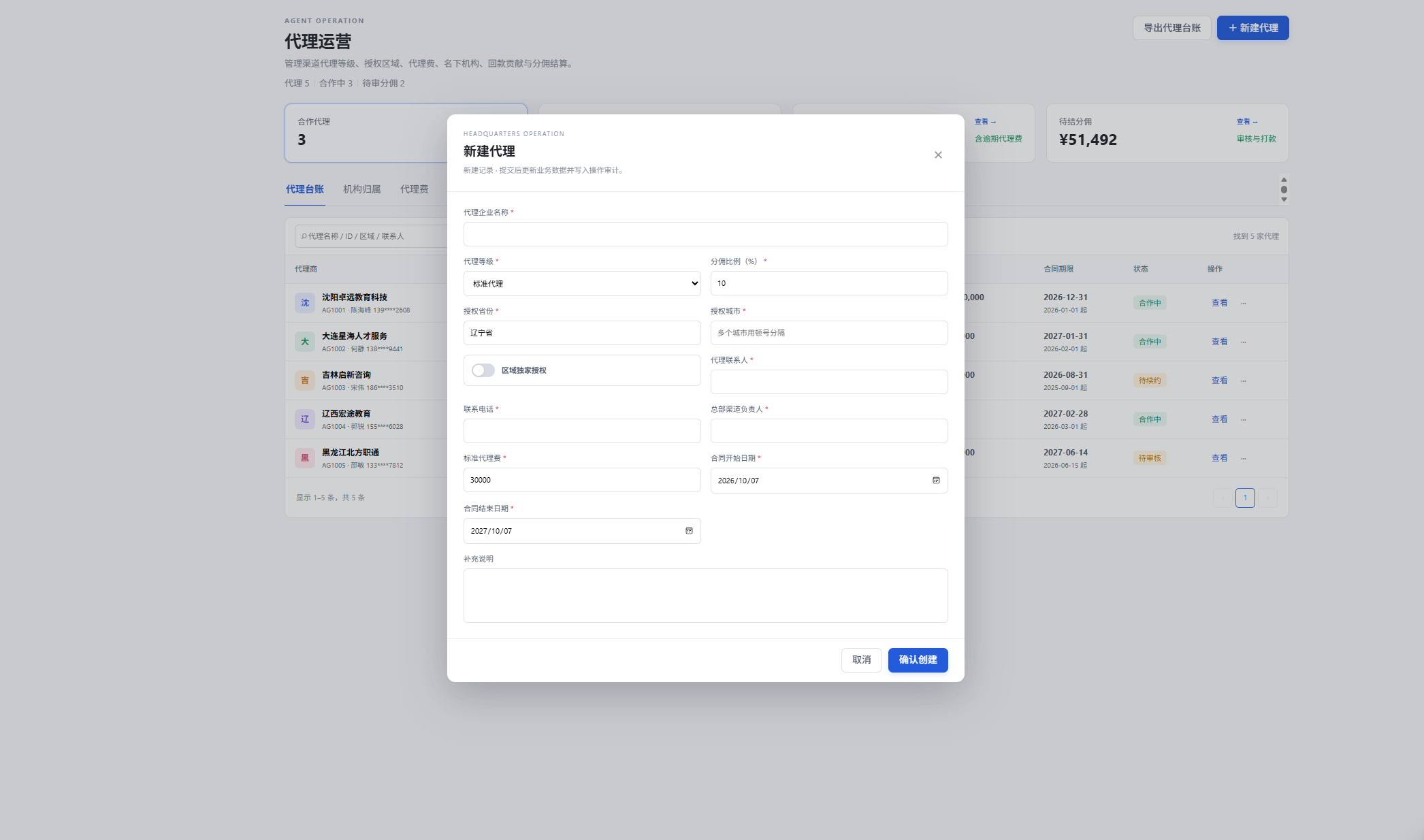Focus the 代理联系人 input field
The image size is (1424, 840).
pyautogui.click(x=829, y=382)
